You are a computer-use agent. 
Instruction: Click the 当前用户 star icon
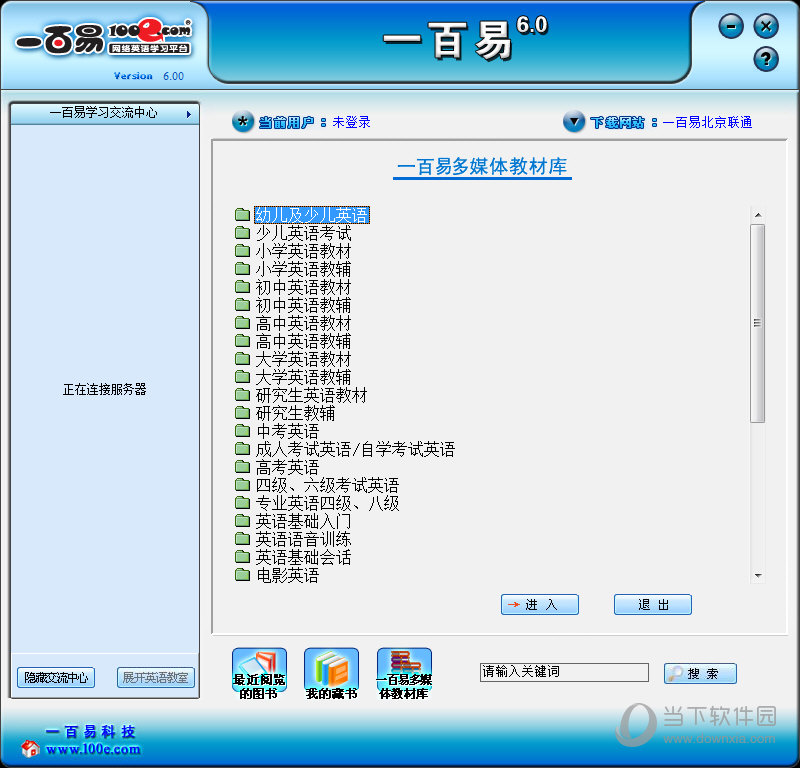coord(243,122)
